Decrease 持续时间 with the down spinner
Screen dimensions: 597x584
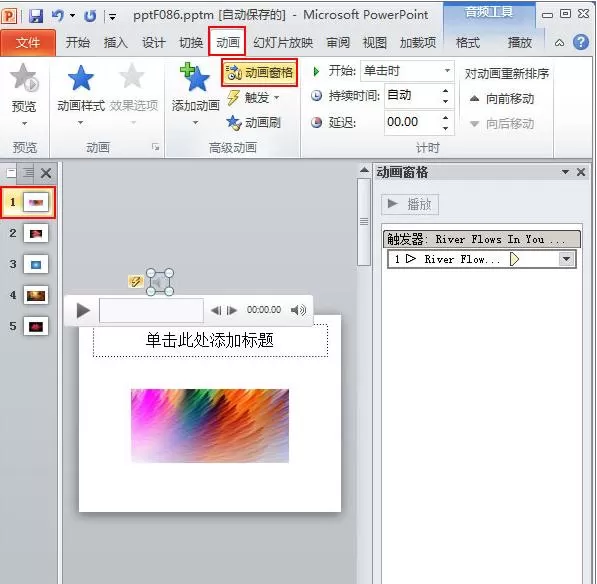445,101
